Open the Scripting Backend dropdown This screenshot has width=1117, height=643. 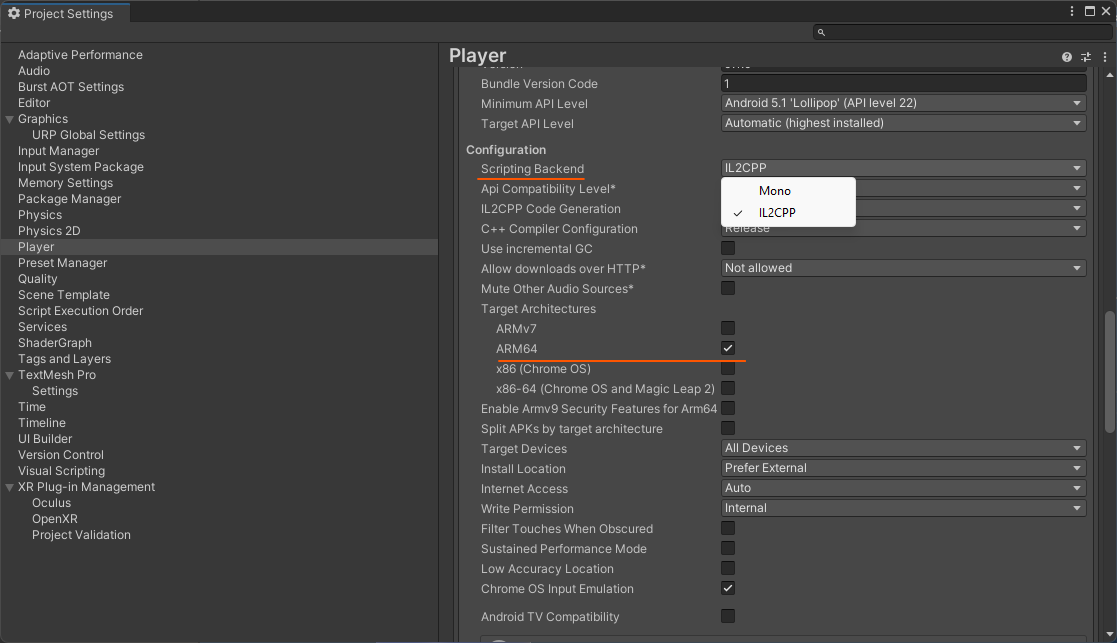[903, 168]
